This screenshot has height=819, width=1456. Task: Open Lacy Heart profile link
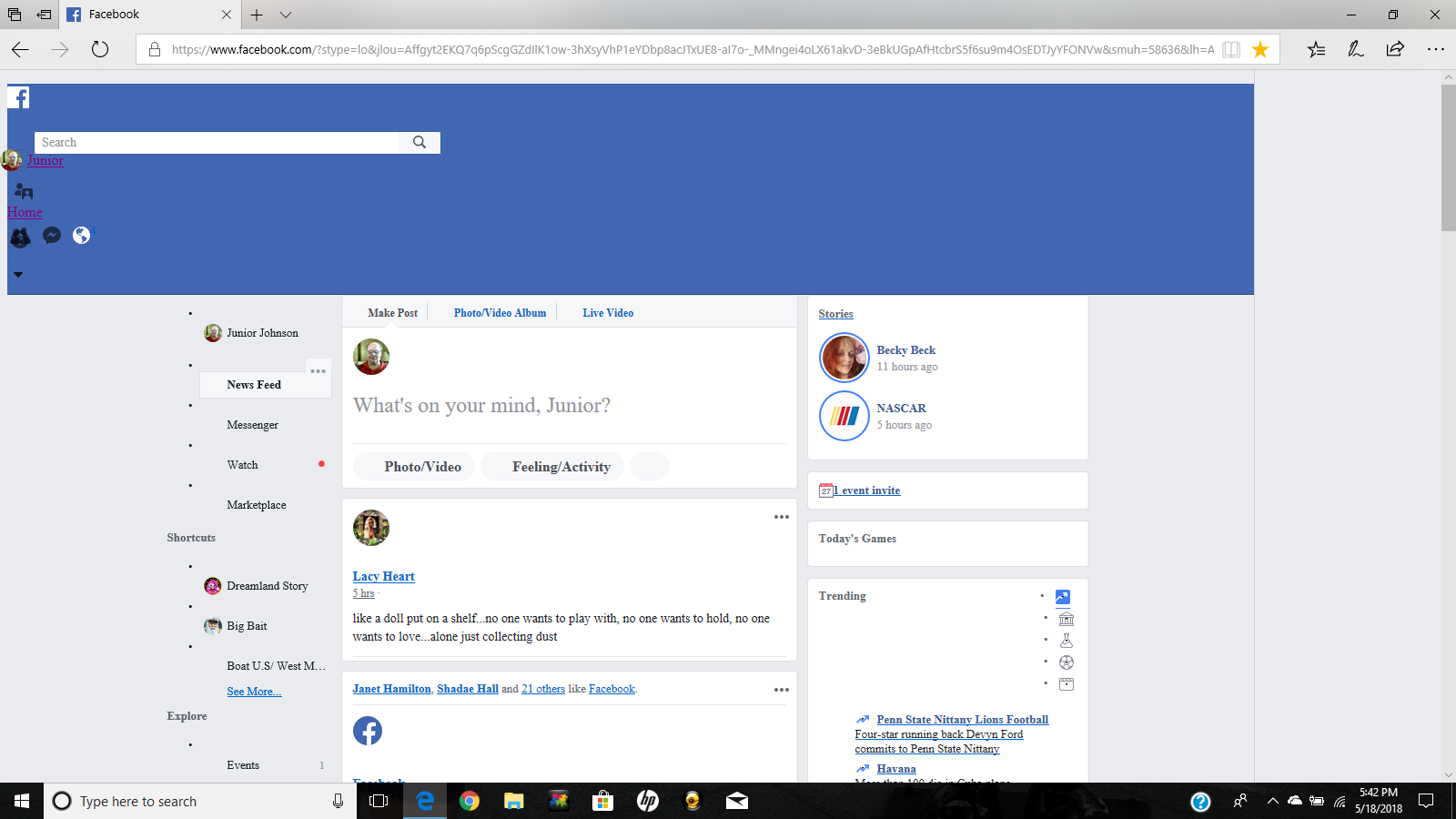pyautogui.click(x=383, y=577)
